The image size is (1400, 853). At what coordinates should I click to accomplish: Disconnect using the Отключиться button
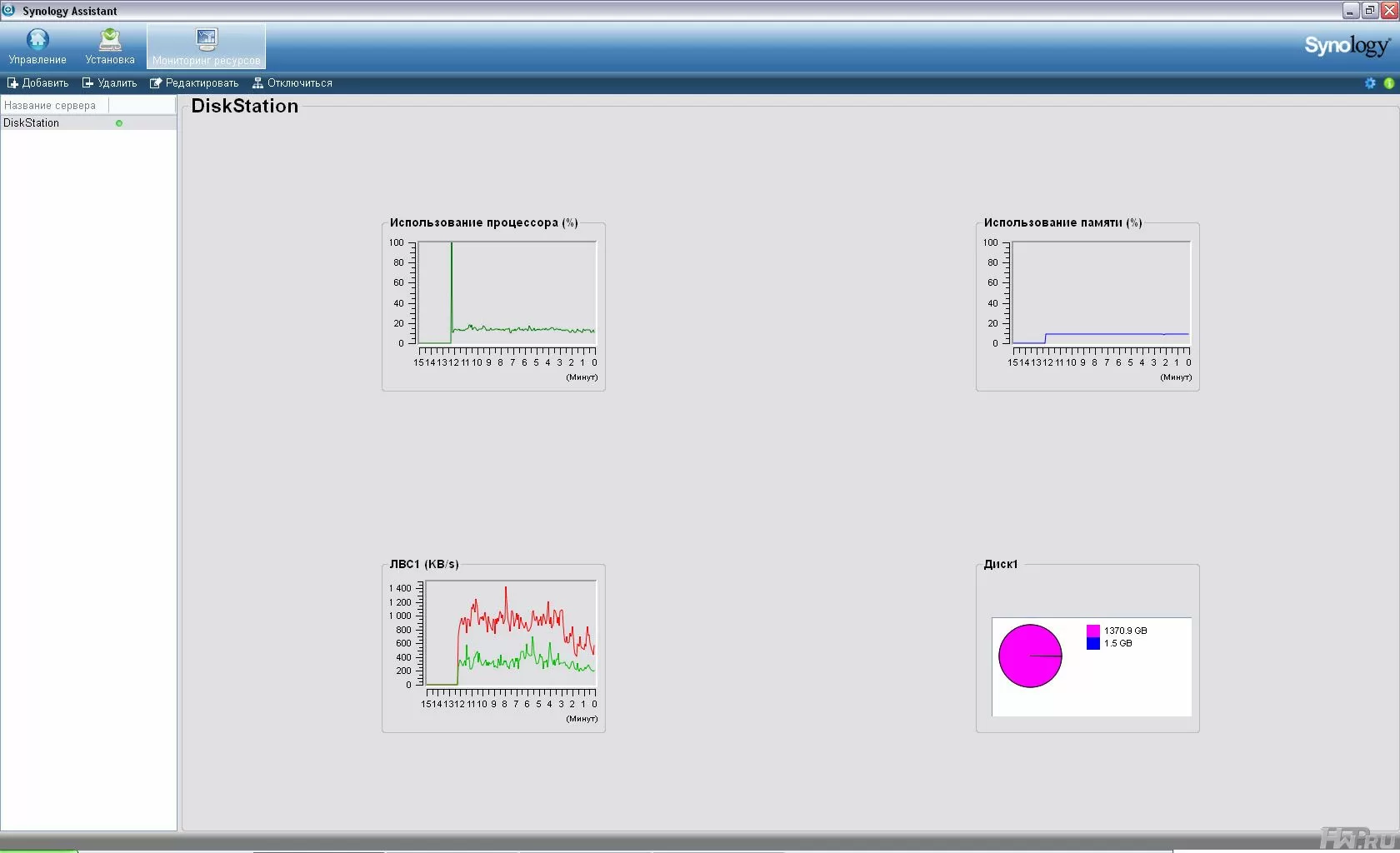292,83
